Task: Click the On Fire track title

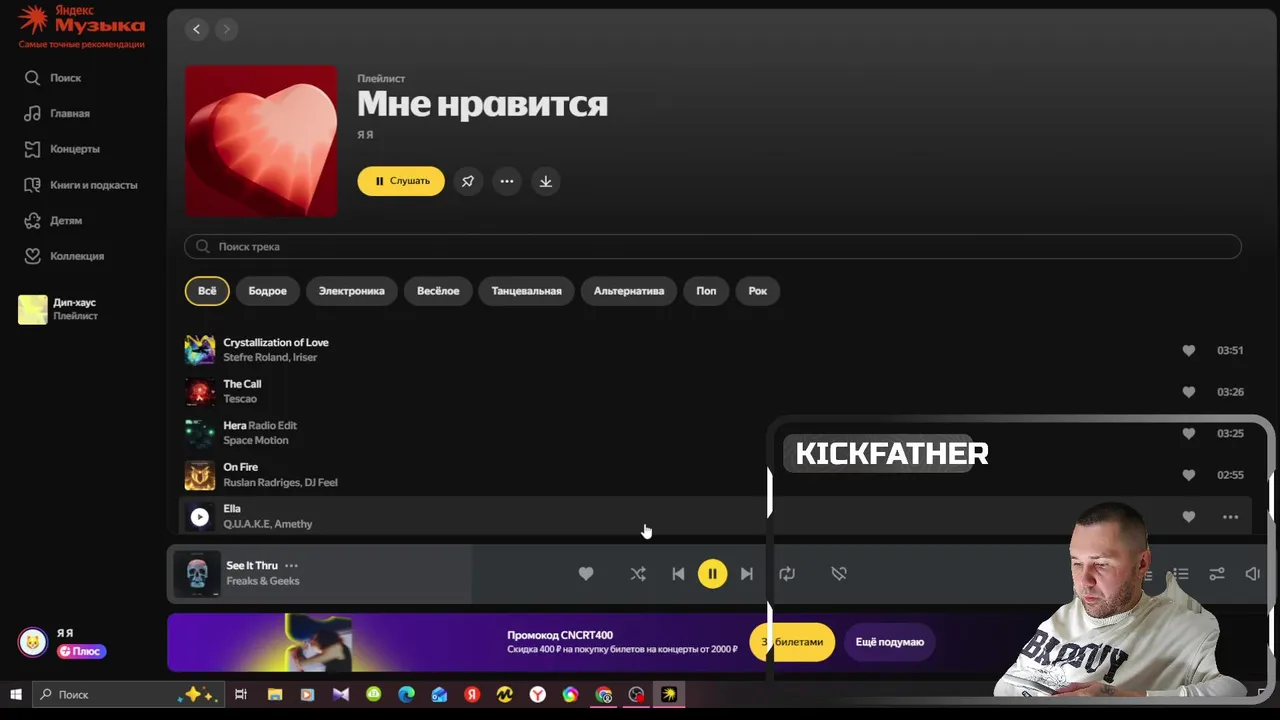Action: coord(241,467)
